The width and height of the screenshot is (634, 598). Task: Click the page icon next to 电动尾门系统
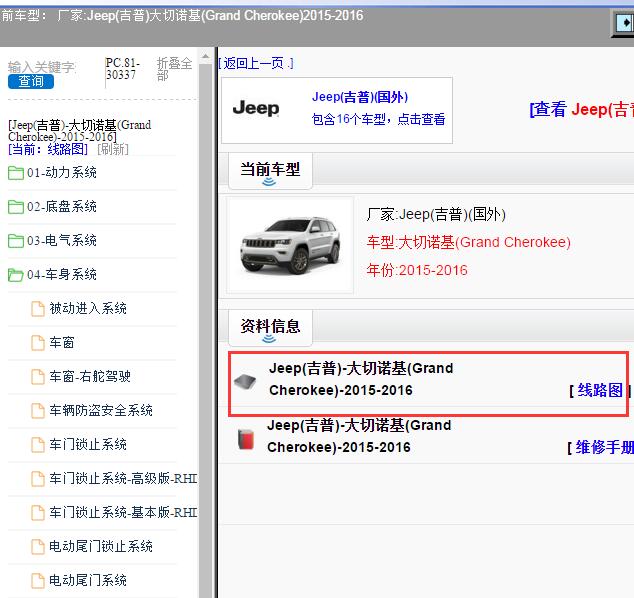click(38, 581)
